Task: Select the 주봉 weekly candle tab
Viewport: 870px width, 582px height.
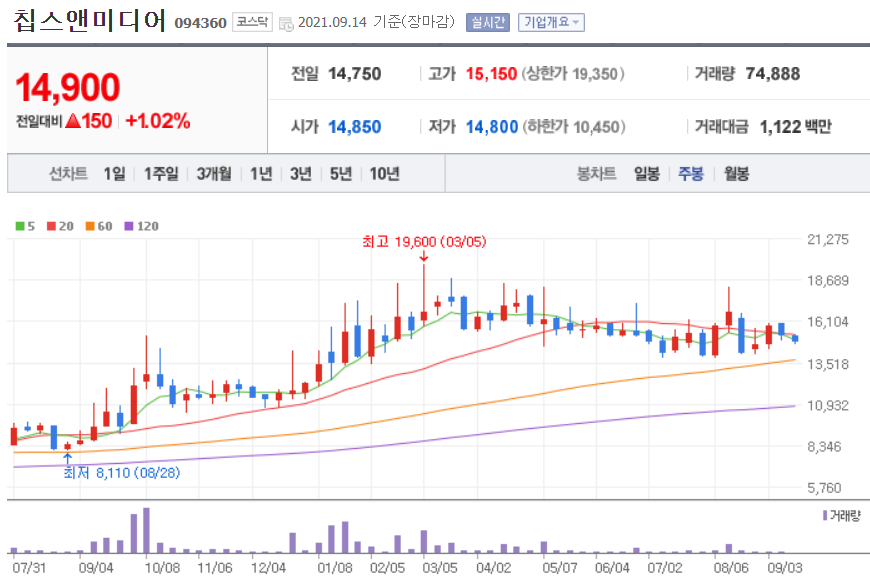Action: point(692,172)
